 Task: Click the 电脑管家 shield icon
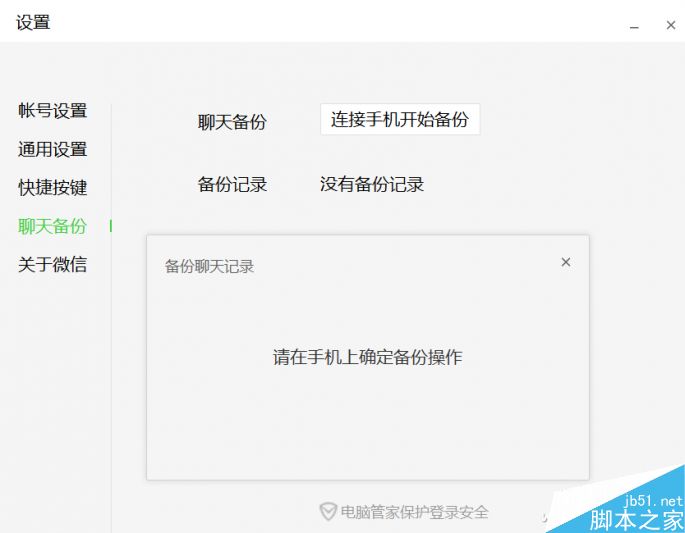pos(327,512)
